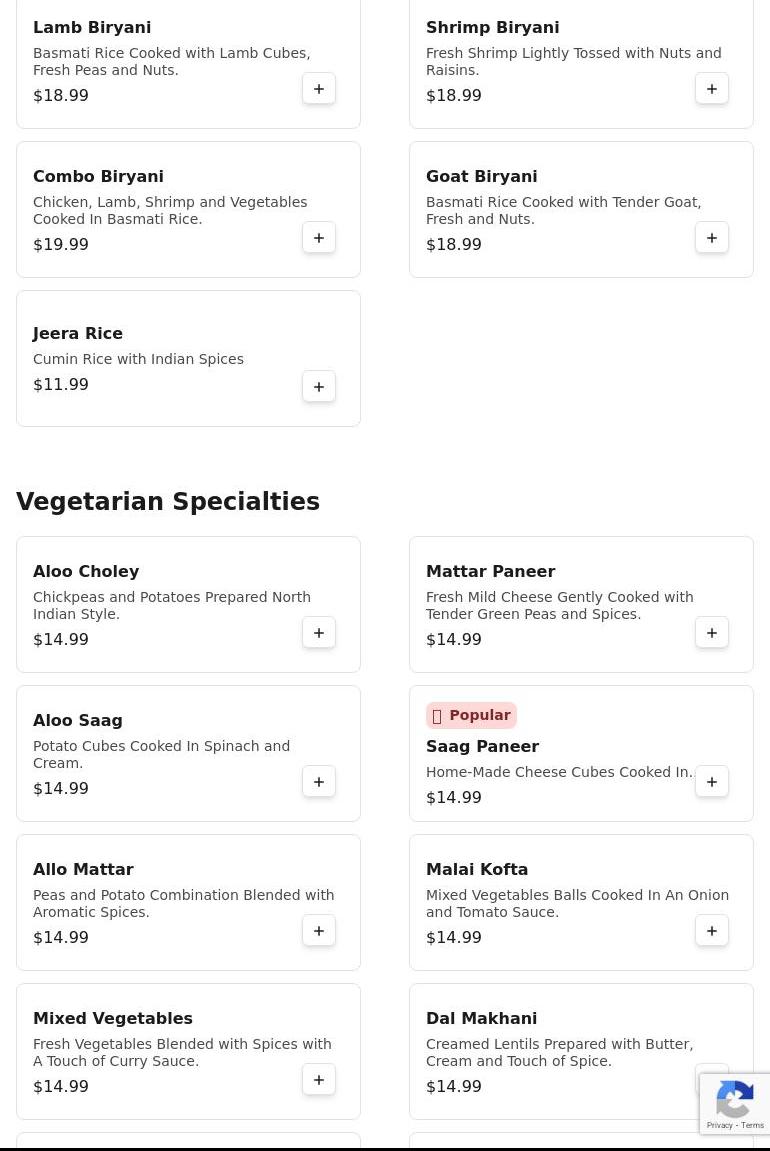
Task: Click the Popular badge on Saag Paneer
Action: point(471,716)
